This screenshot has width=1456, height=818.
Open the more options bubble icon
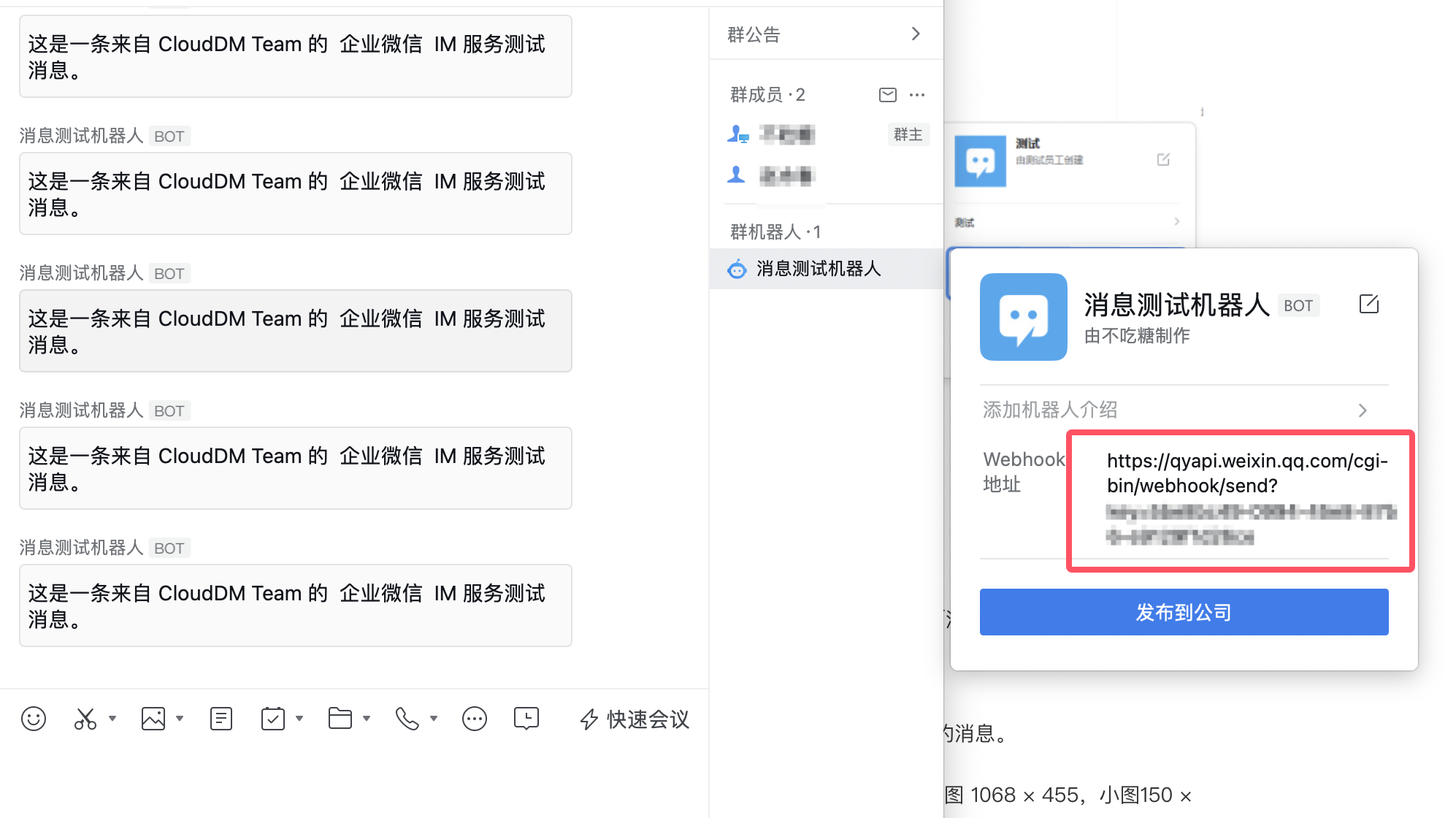coord(474,719)
